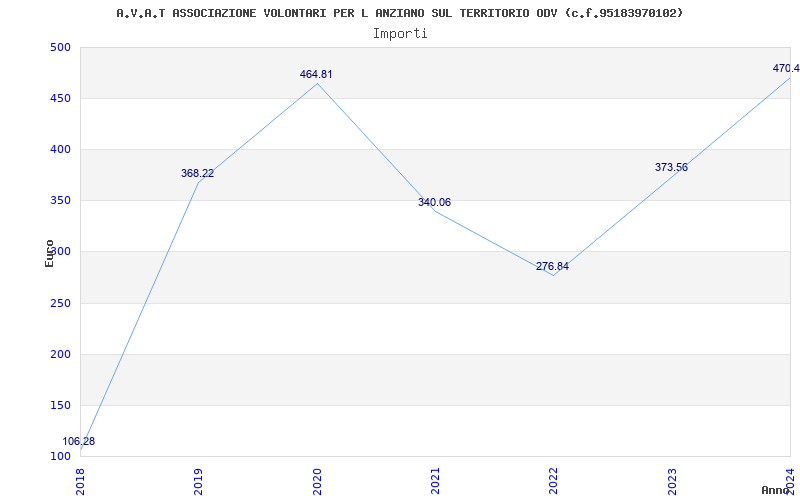The width and height of the screenshot is (800, 500).
Task: Click the 150 y-axis tick label
Action: point(60,406)
